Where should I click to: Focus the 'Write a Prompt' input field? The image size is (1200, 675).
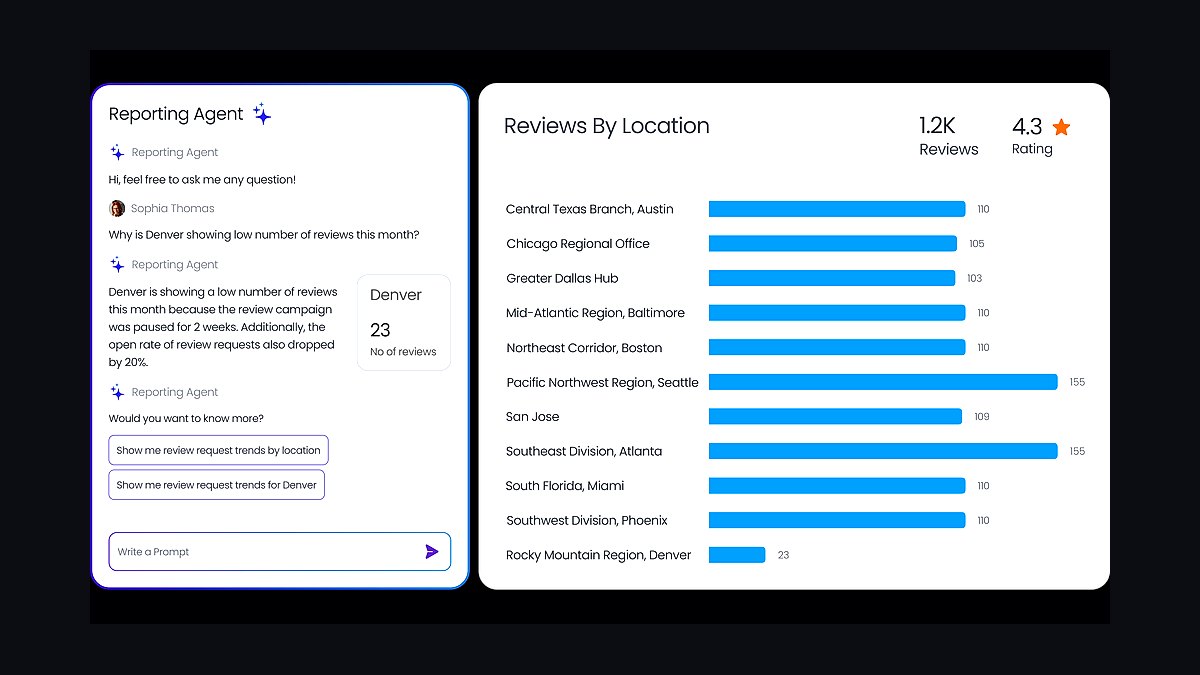pos(280,551)
